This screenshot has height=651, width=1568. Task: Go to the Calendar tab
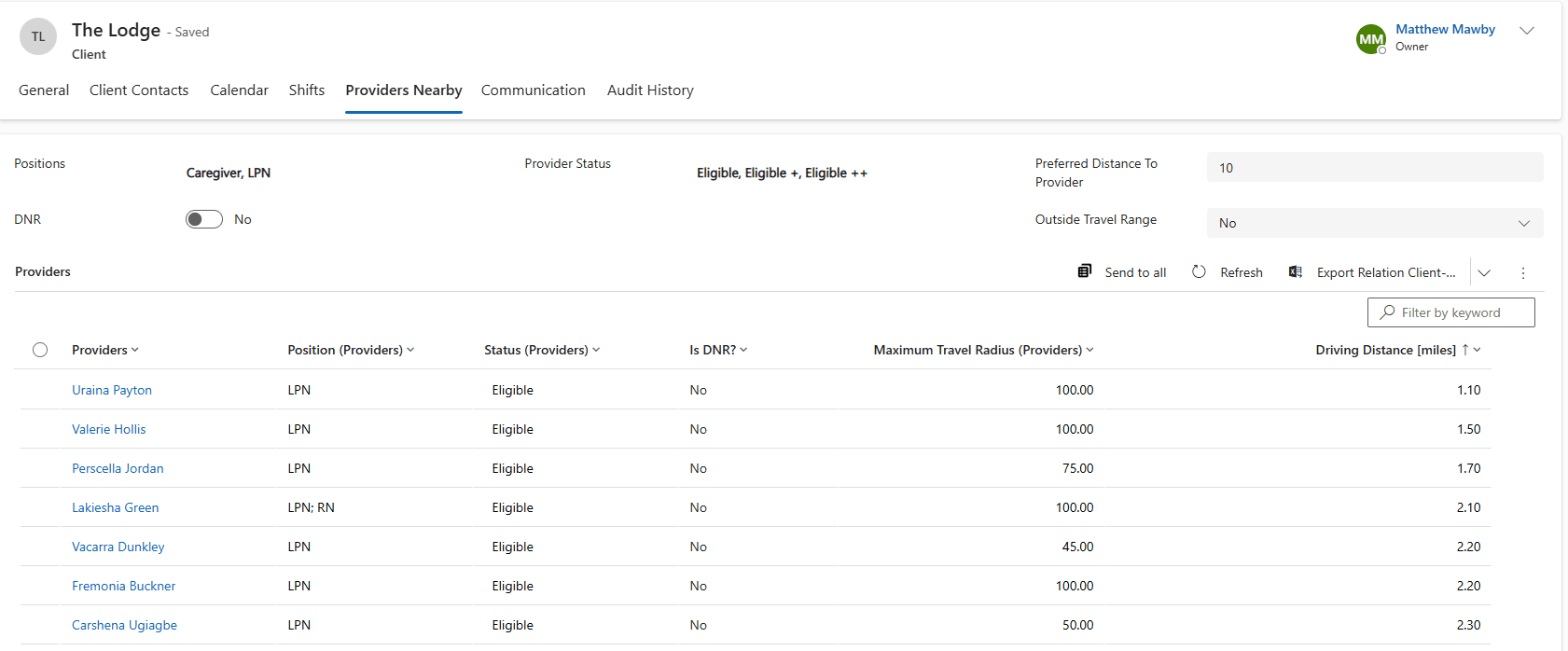[x=239, y=90]
